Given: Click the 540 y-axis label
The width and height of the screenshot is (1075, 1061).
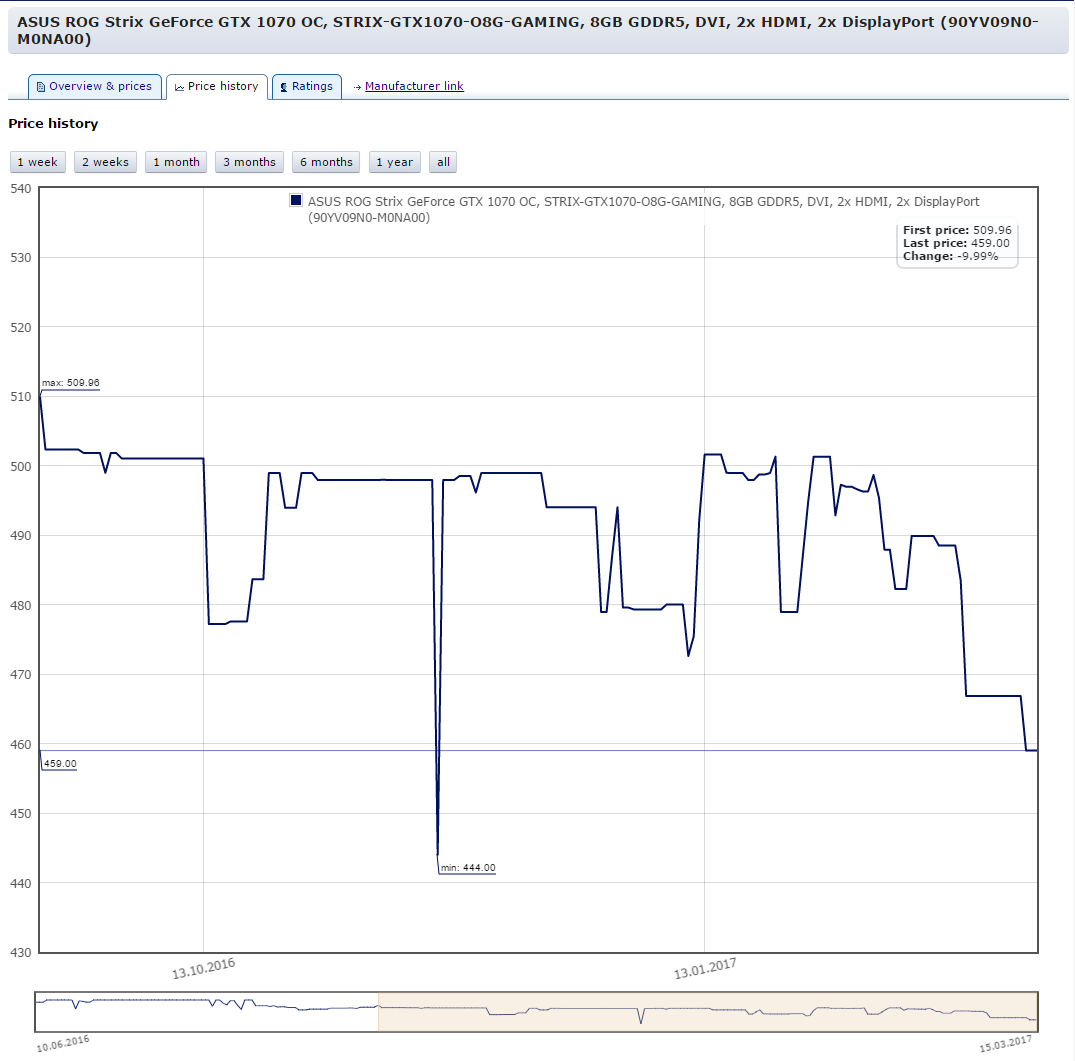Looking at the screenshot, I should [x=21, y=188].
